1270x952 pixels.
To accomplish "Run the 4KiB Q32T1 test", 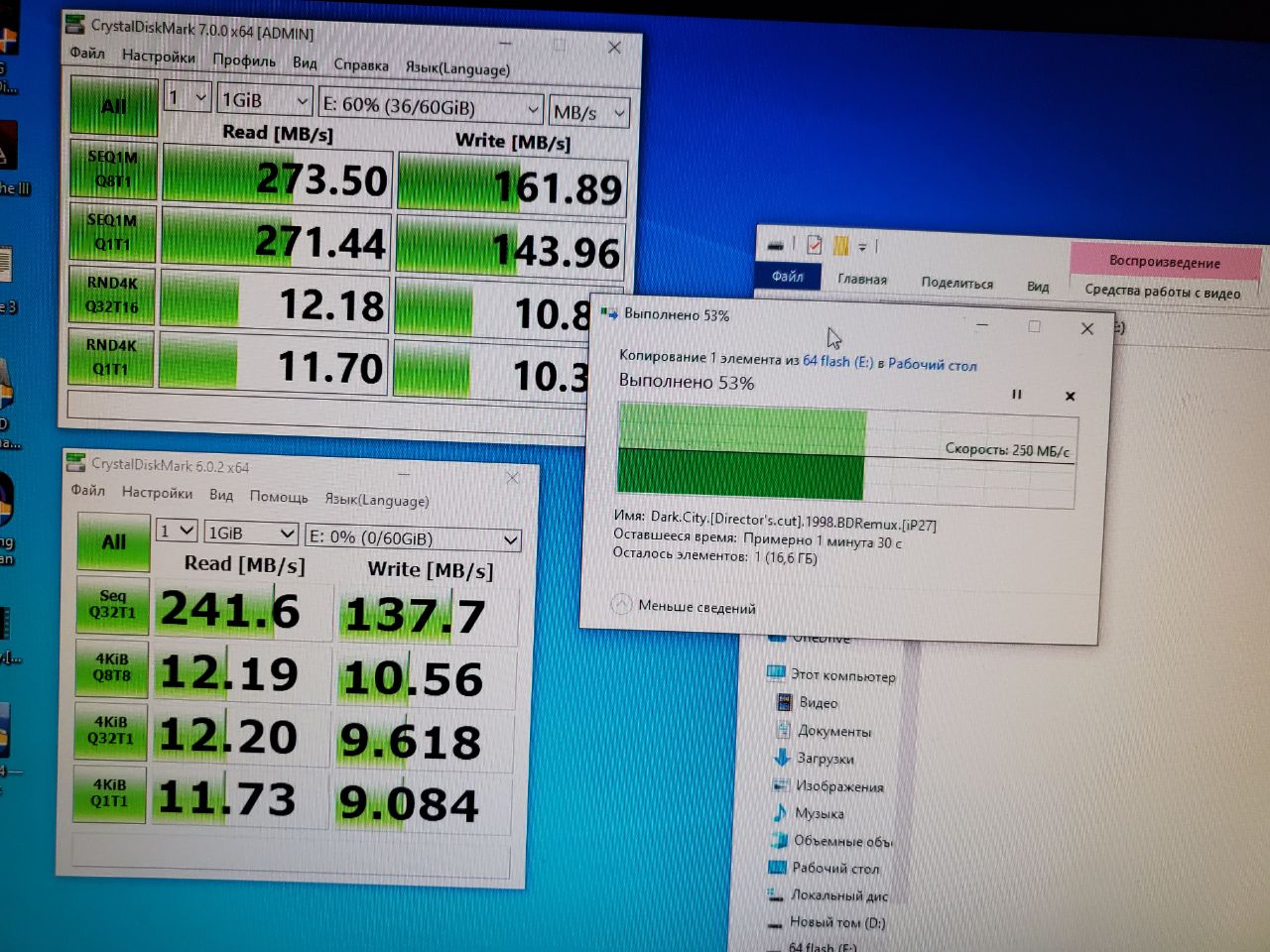I will tap(110, 730).
